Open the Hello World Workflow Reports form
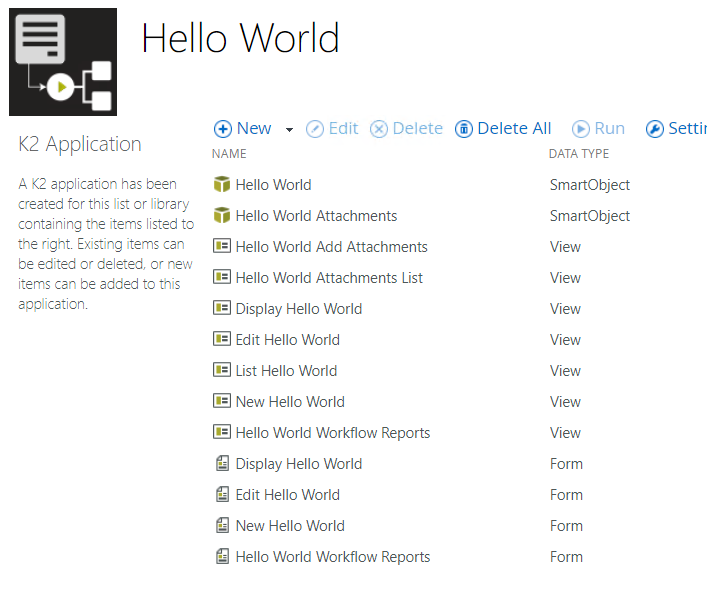The width and height of the screenshot is (707, 589). pyautogui.click(x=333, y=557)
